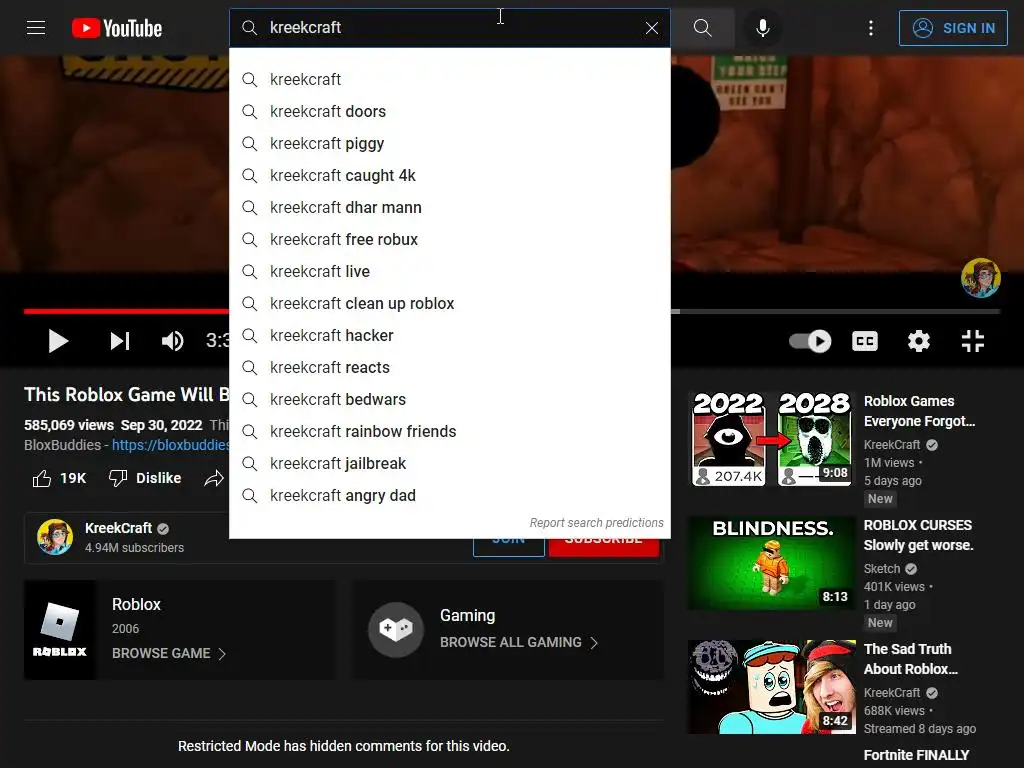
Task: Choose the plain "kreekcraft" suggestion
Action: 449,80
